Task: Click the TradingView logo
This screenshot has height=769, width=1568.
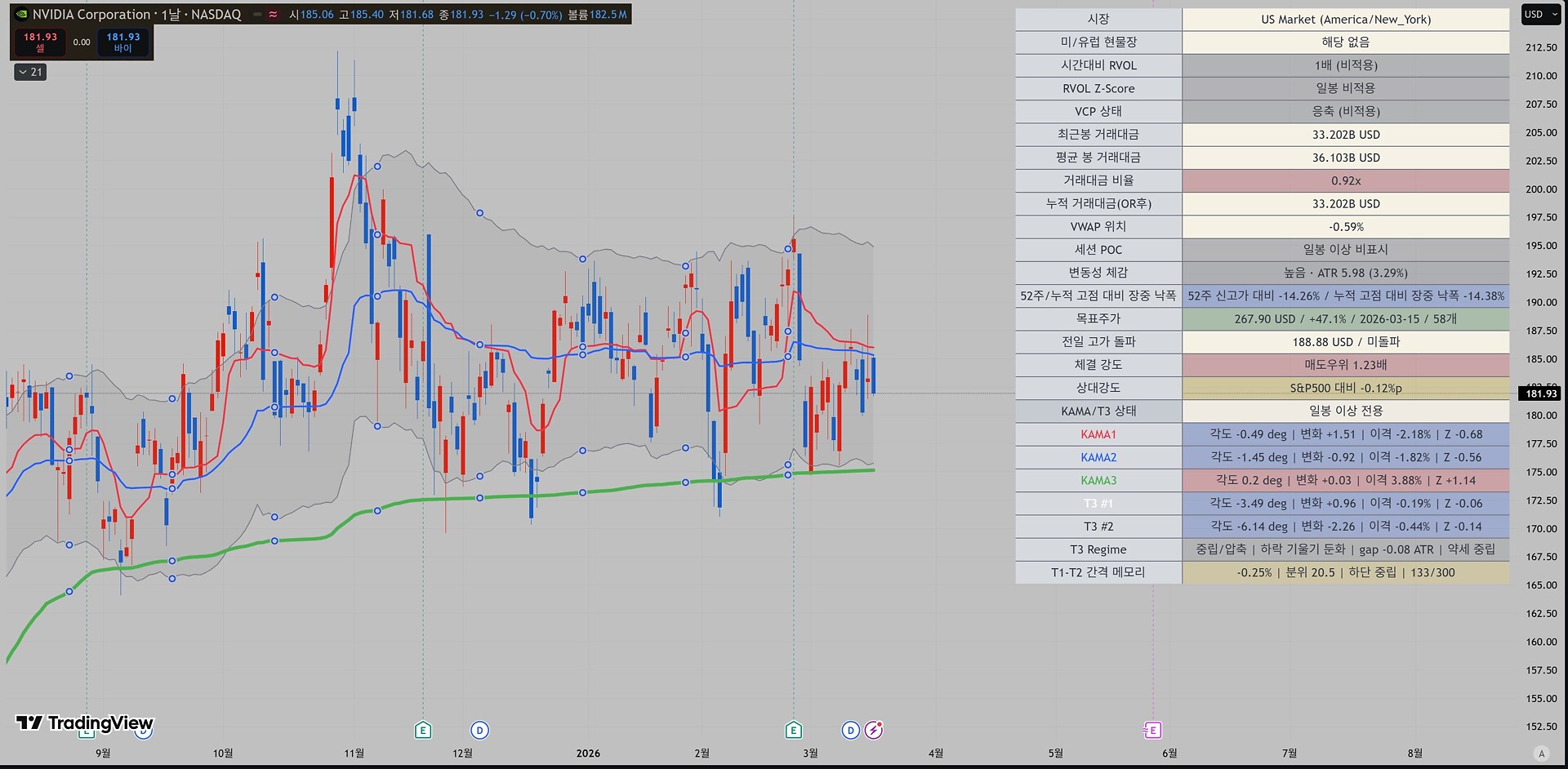Action: click(85, 722)
